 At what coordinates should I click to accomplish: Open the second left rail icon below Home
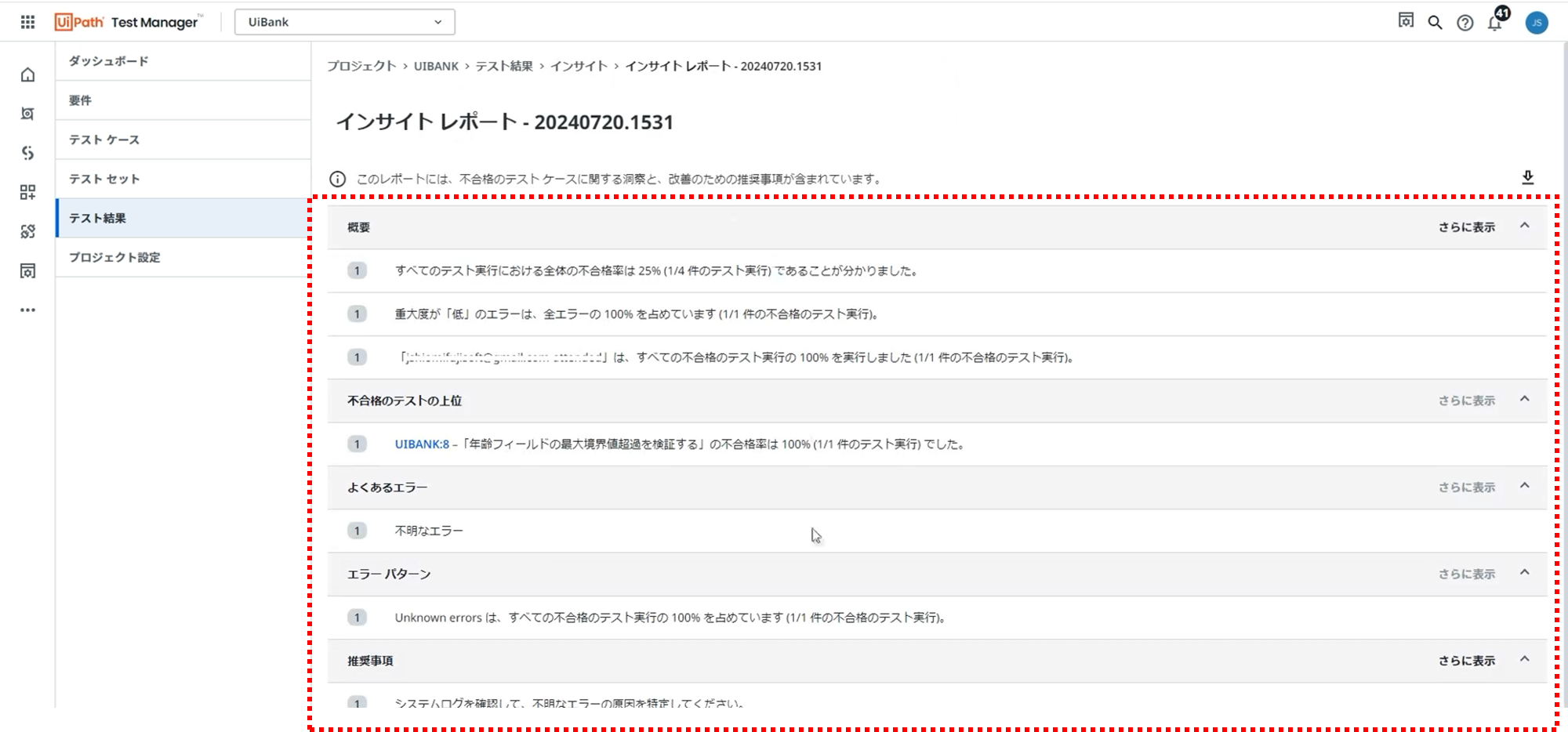(x=27, y=114)
